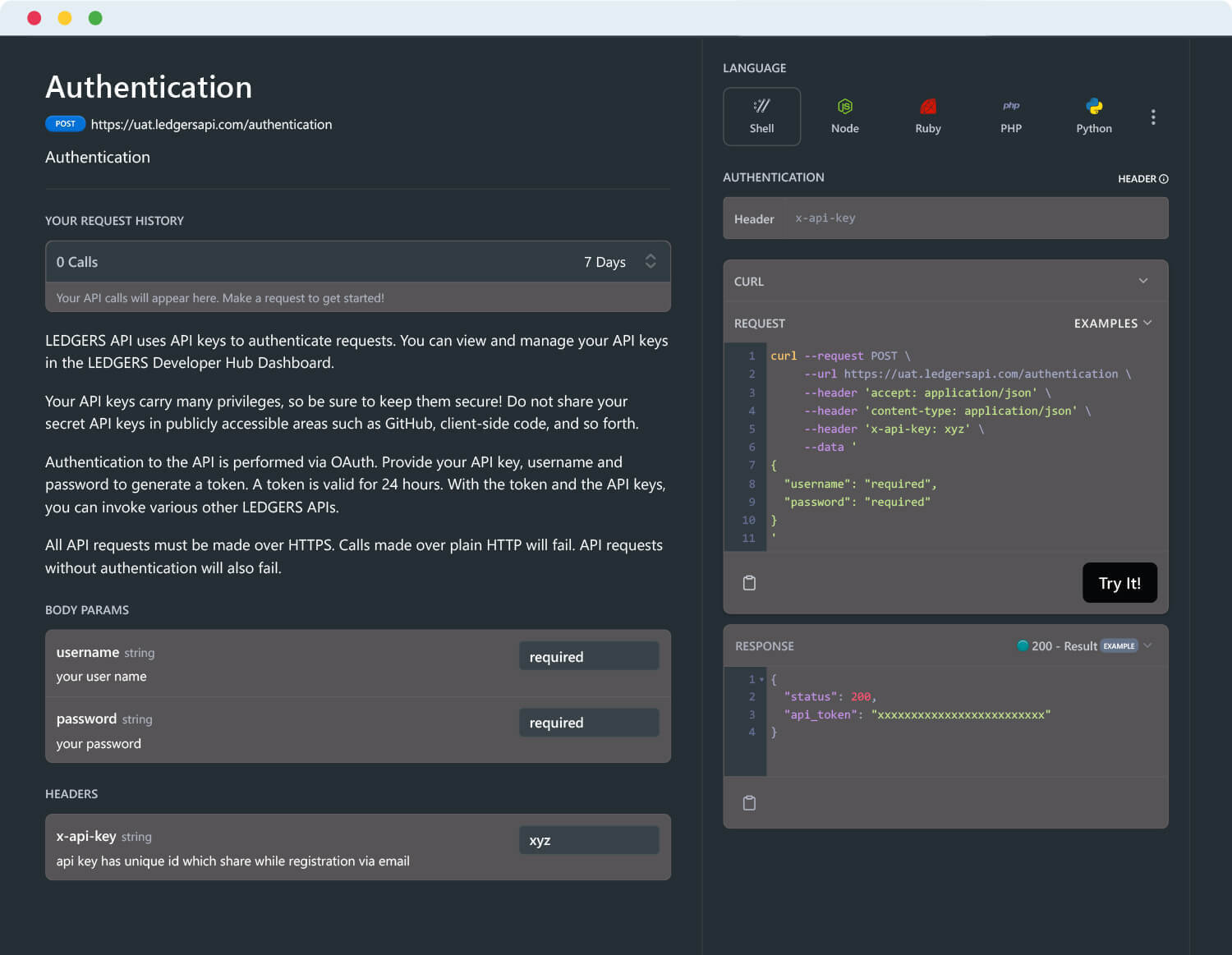Click the password body param field
The height and width of the screenshot is (955, 1232).
(589, 723)
